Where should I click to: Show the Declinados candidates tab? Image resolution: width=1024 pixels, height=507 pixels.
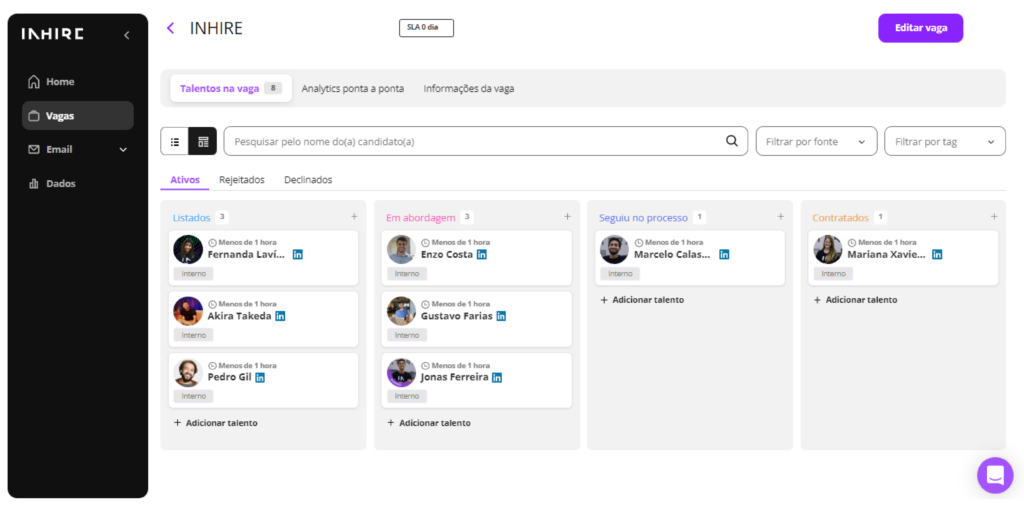point(308,180)
